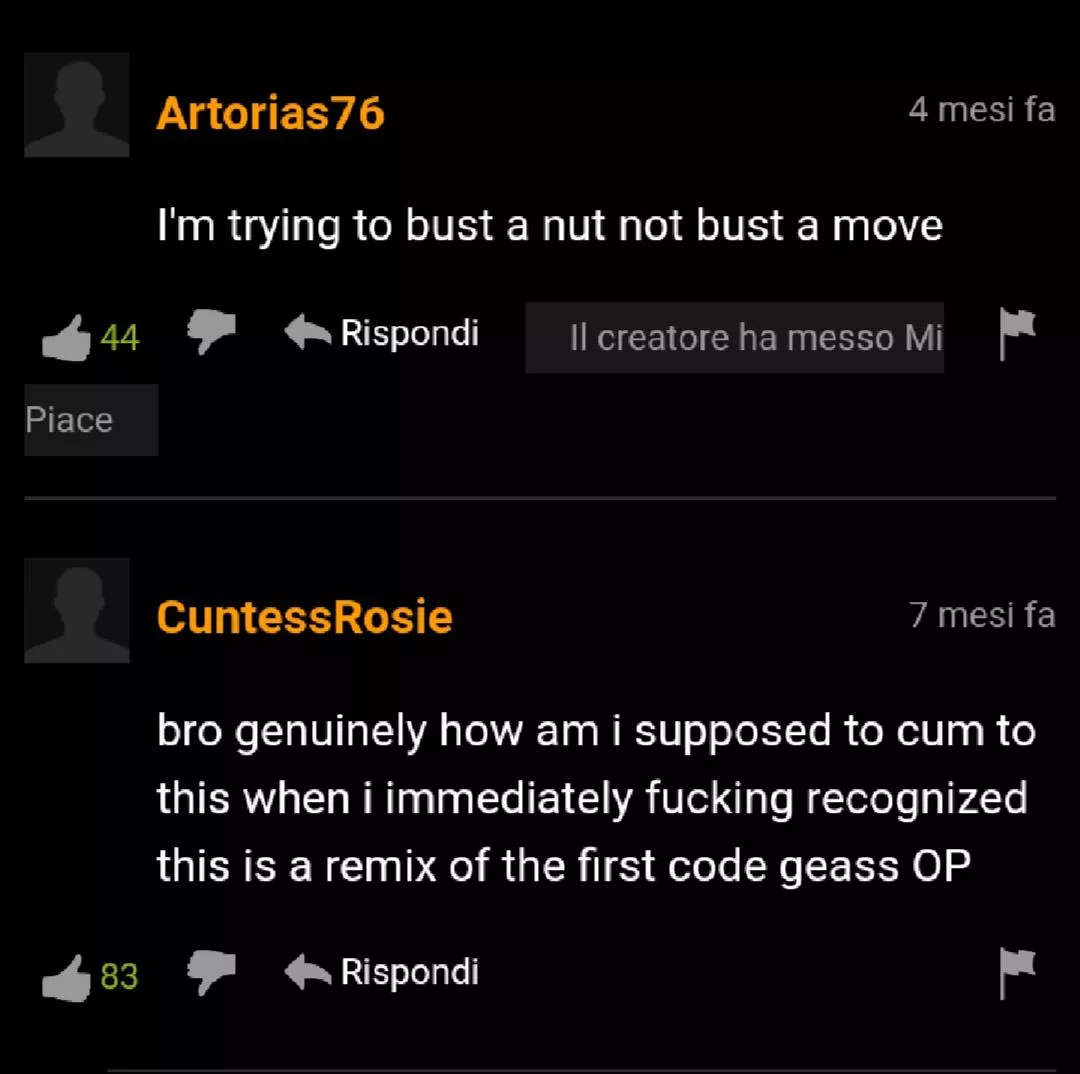Dislike CuntessRosie's comment with thumbs down

(x=211, y=972)
